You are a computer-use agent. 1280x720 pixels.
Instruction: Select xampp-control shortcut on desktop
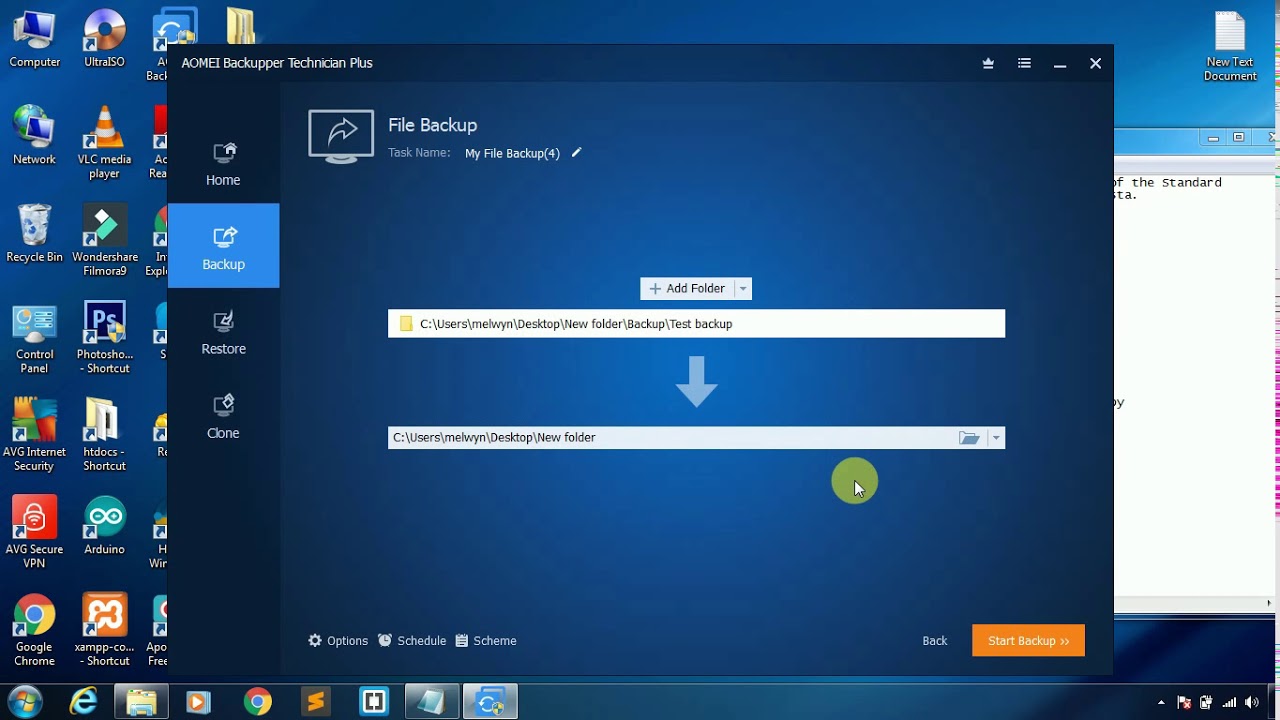[x=104, y=630]
